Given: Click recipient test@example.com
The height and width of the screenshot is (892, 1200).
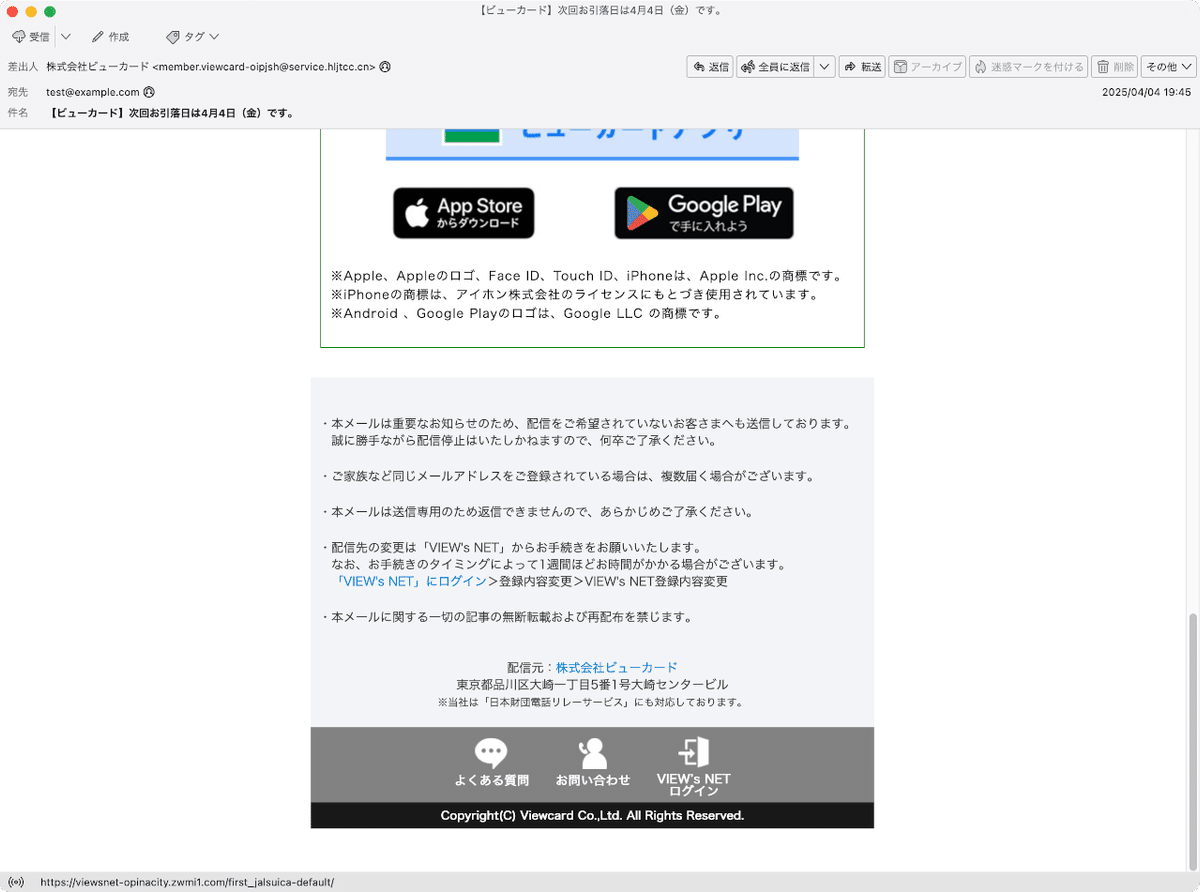Looking at the screenshot, I should click(x=93, y=91).
